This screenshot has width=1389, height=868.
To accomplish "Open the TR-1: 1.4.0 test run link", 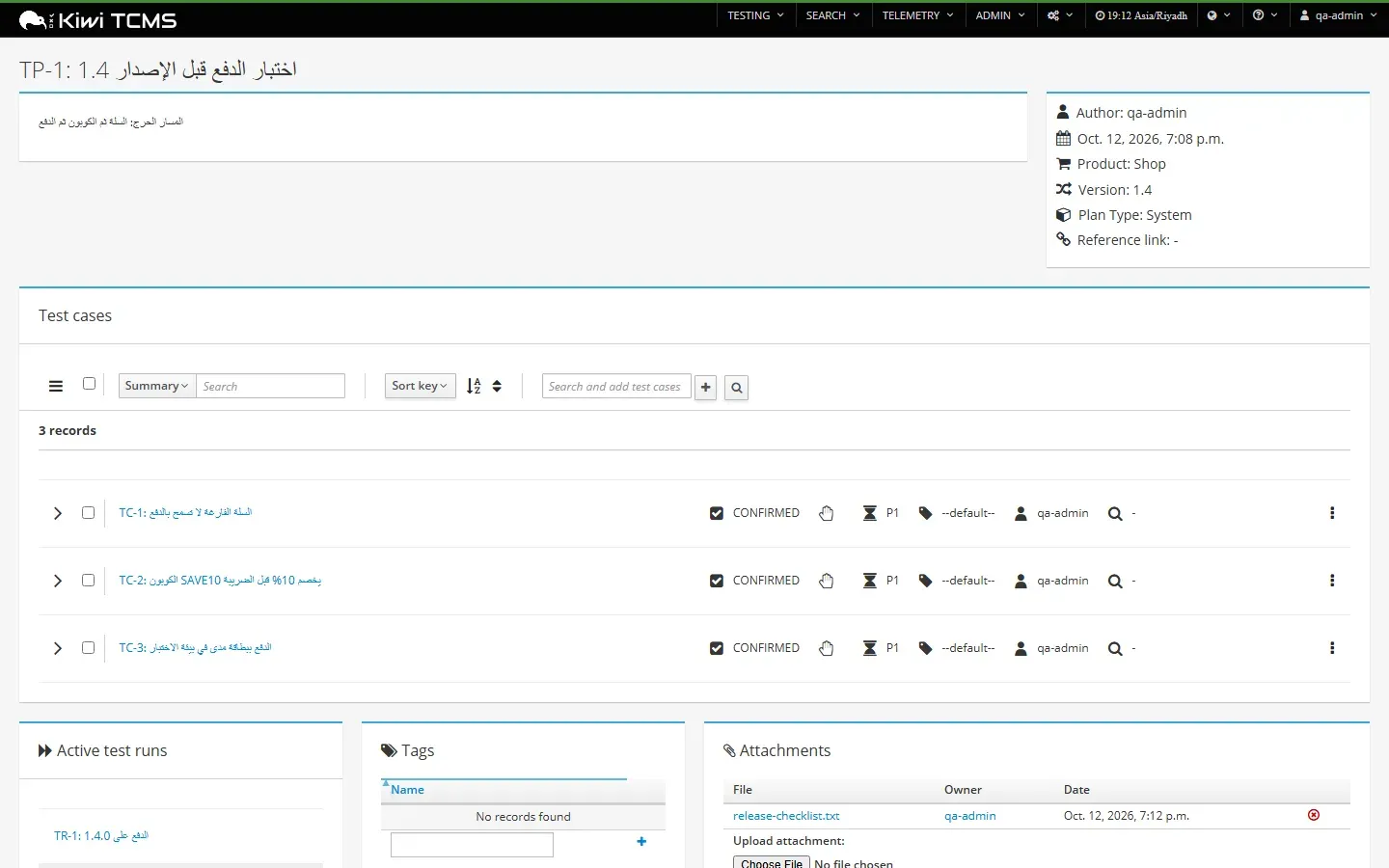I will point(101,836).
